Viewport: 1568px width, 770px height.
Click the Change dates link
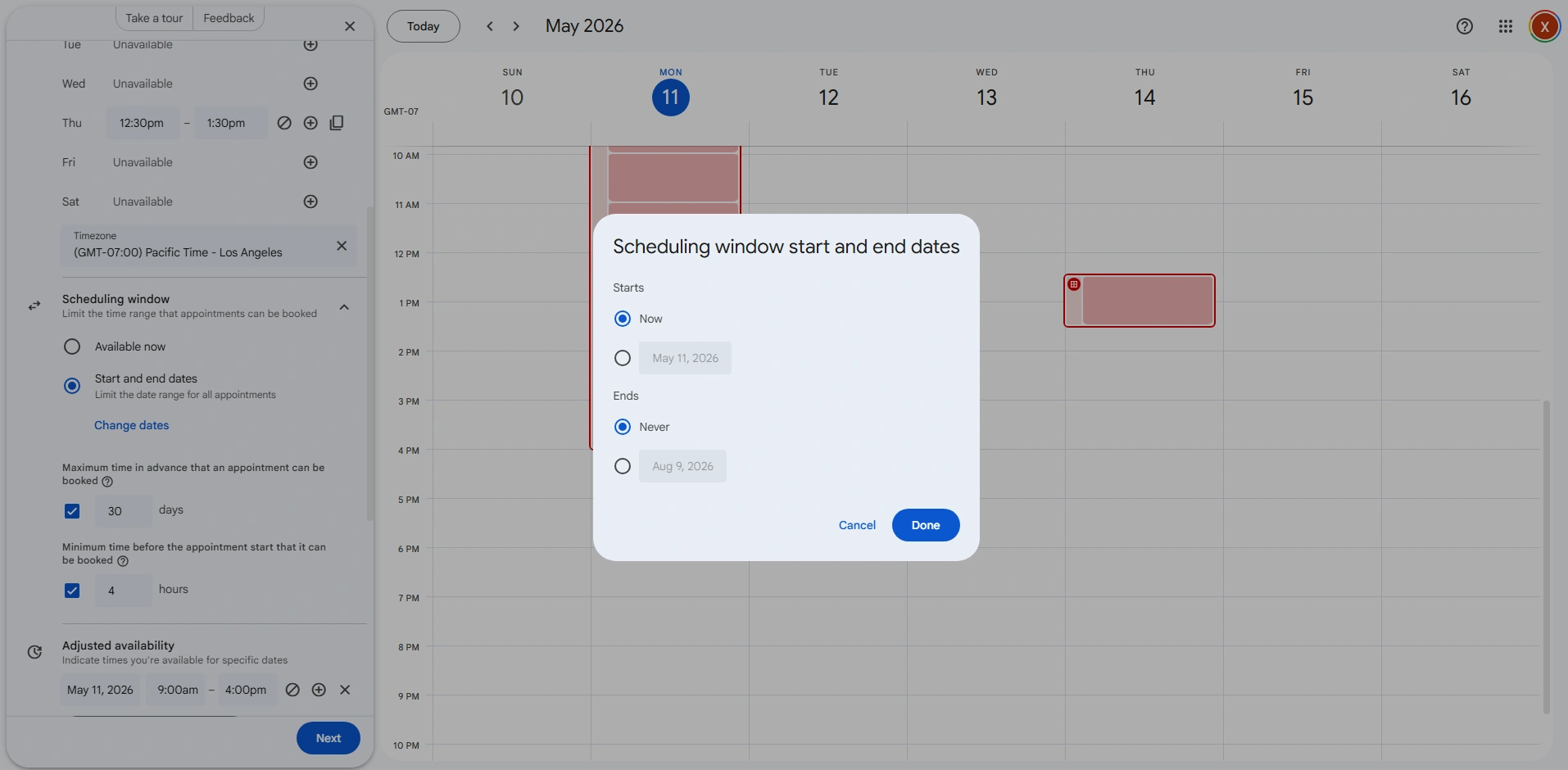(131, 425)
